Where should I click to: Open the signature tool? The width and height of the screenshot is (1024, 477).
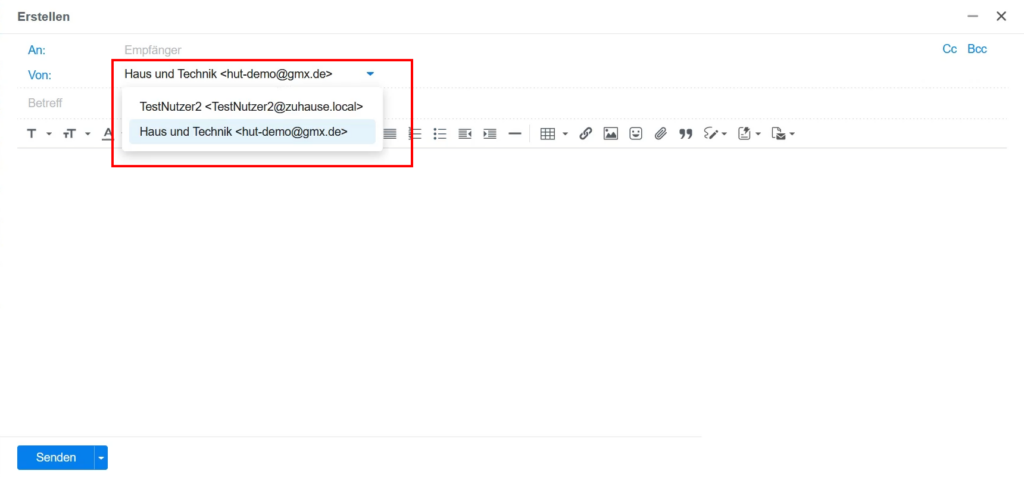[x=711, y=134]
